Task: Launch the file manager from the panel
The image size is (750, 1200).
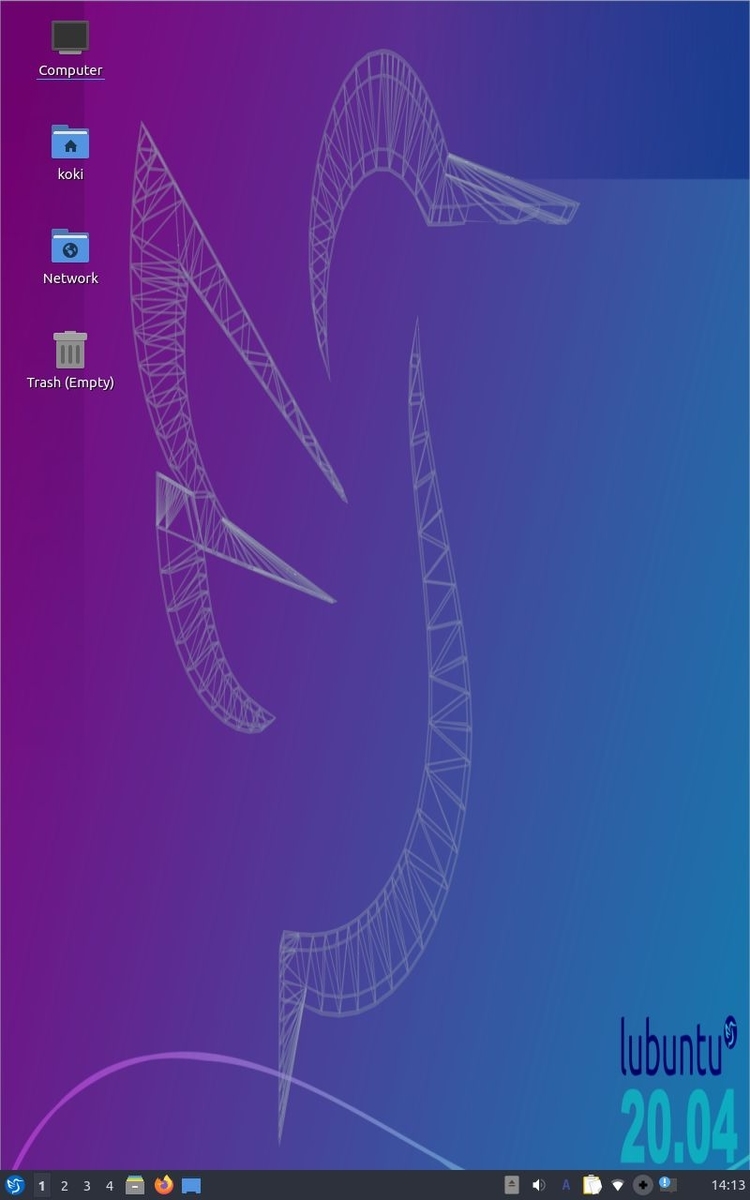Action: tap(135, 1185)
